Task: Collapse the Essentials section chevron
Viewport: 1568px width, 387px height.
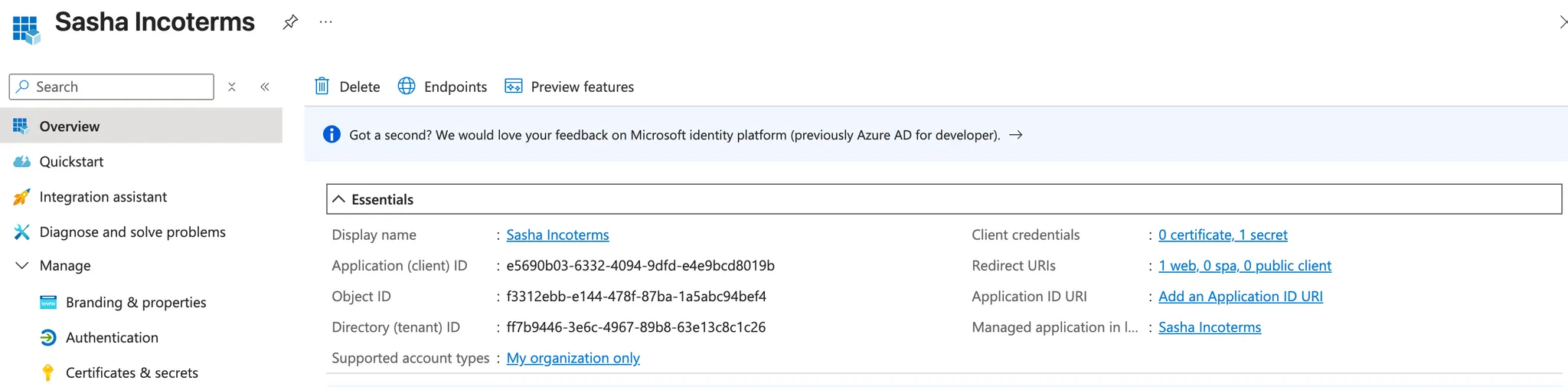Action: click(338, 199)
